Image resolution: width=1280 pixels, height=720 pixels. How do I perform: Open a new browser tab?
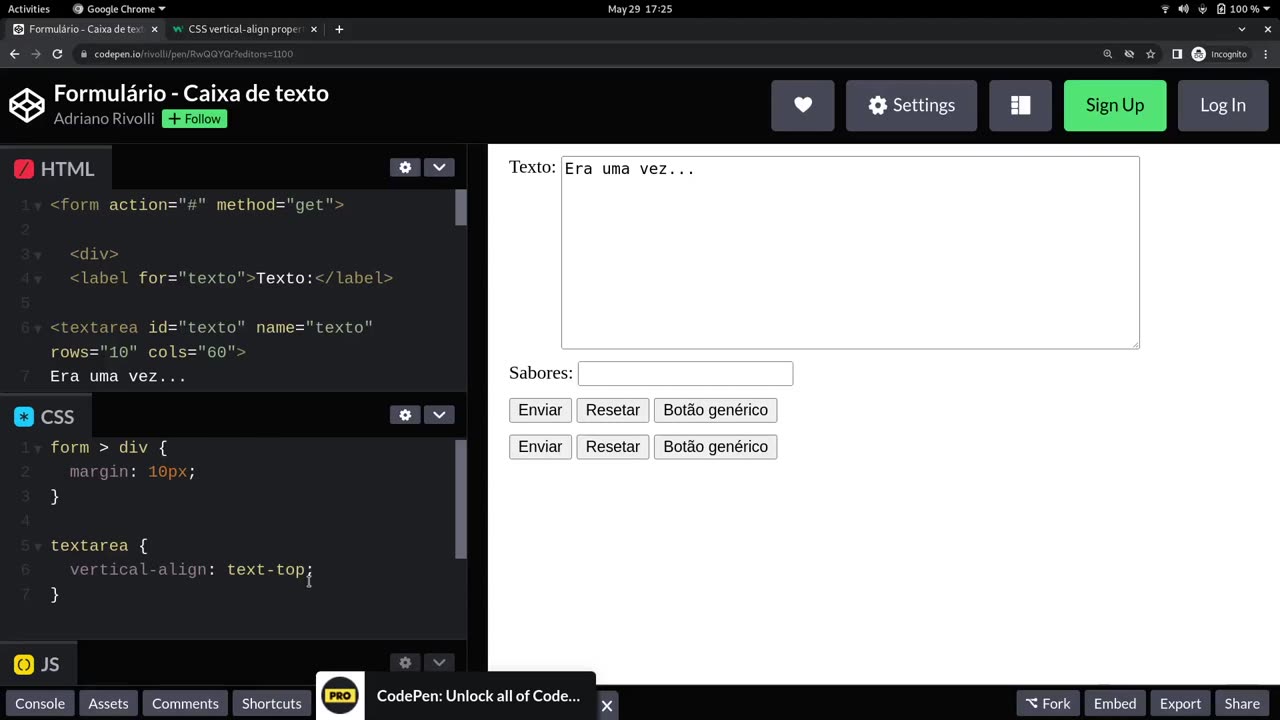click(x=339, y=29)
